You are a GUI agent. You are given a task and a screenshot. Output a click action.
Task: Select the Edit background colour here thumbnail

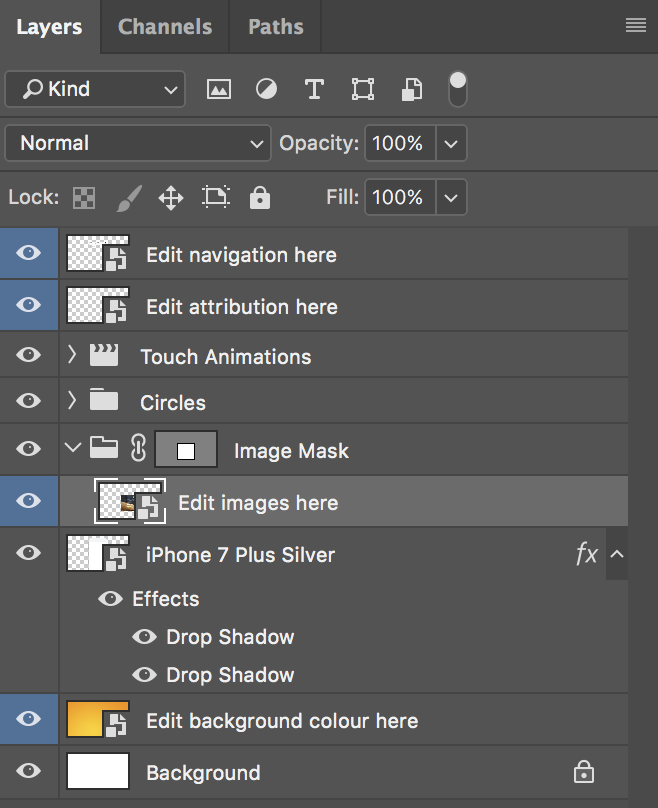(97, 720)
